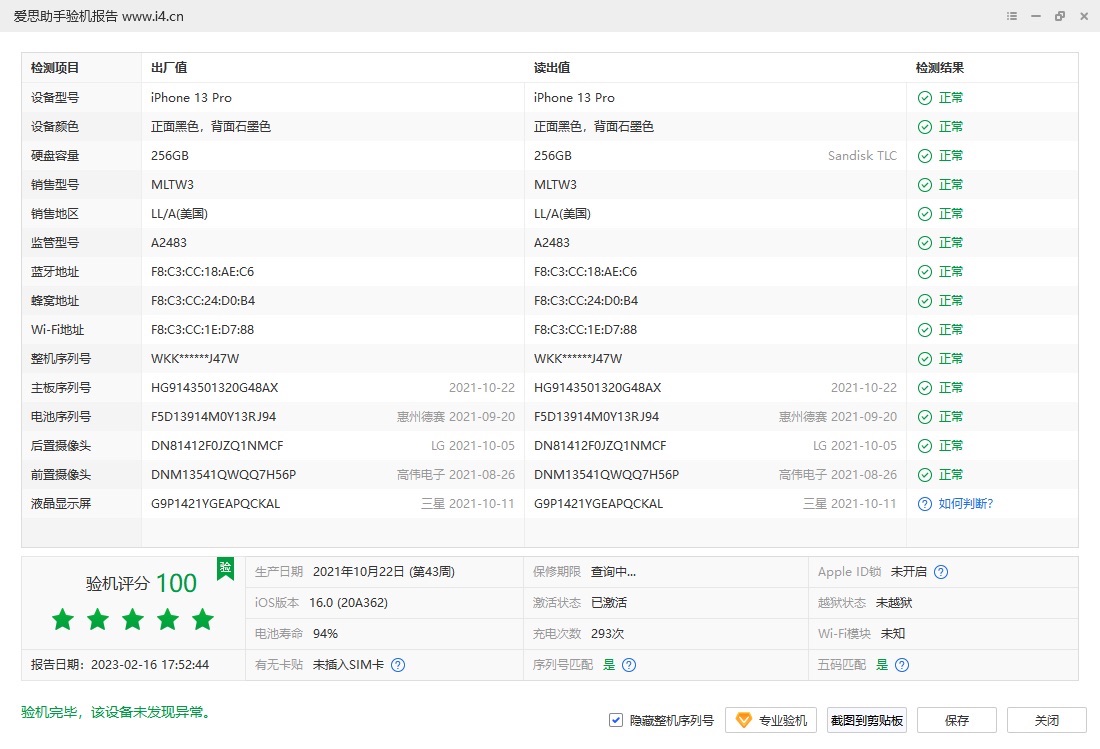Click the 检测结果 column header

(940, 68)
